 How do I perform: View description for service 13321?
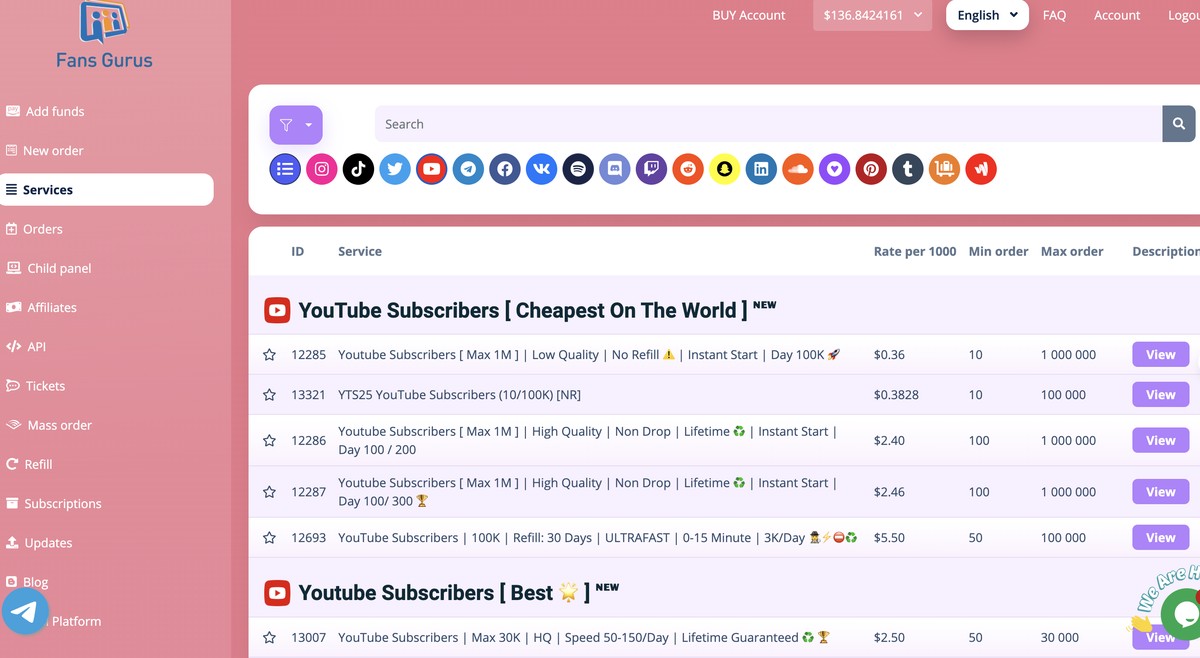click(x=1160, y=395)
